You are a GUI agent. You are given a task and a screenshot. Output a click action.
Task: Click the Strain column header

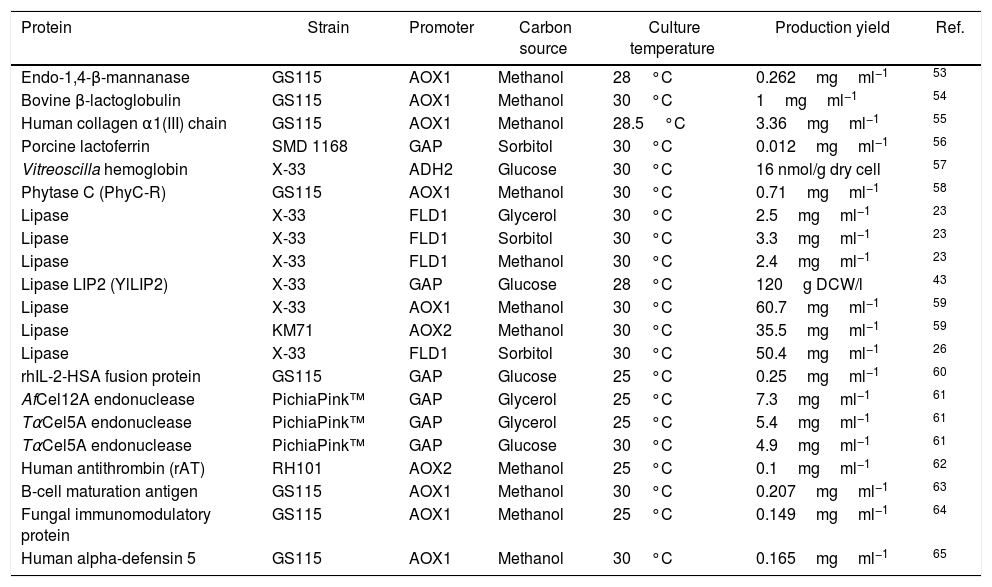328,28
